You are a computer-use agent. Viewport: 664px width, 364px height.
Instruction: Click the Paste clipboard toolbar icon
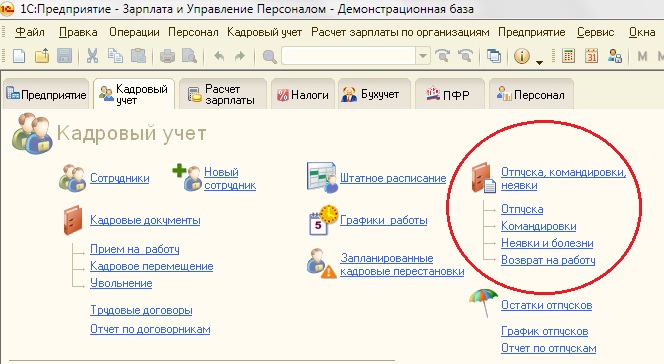[138, 56]
